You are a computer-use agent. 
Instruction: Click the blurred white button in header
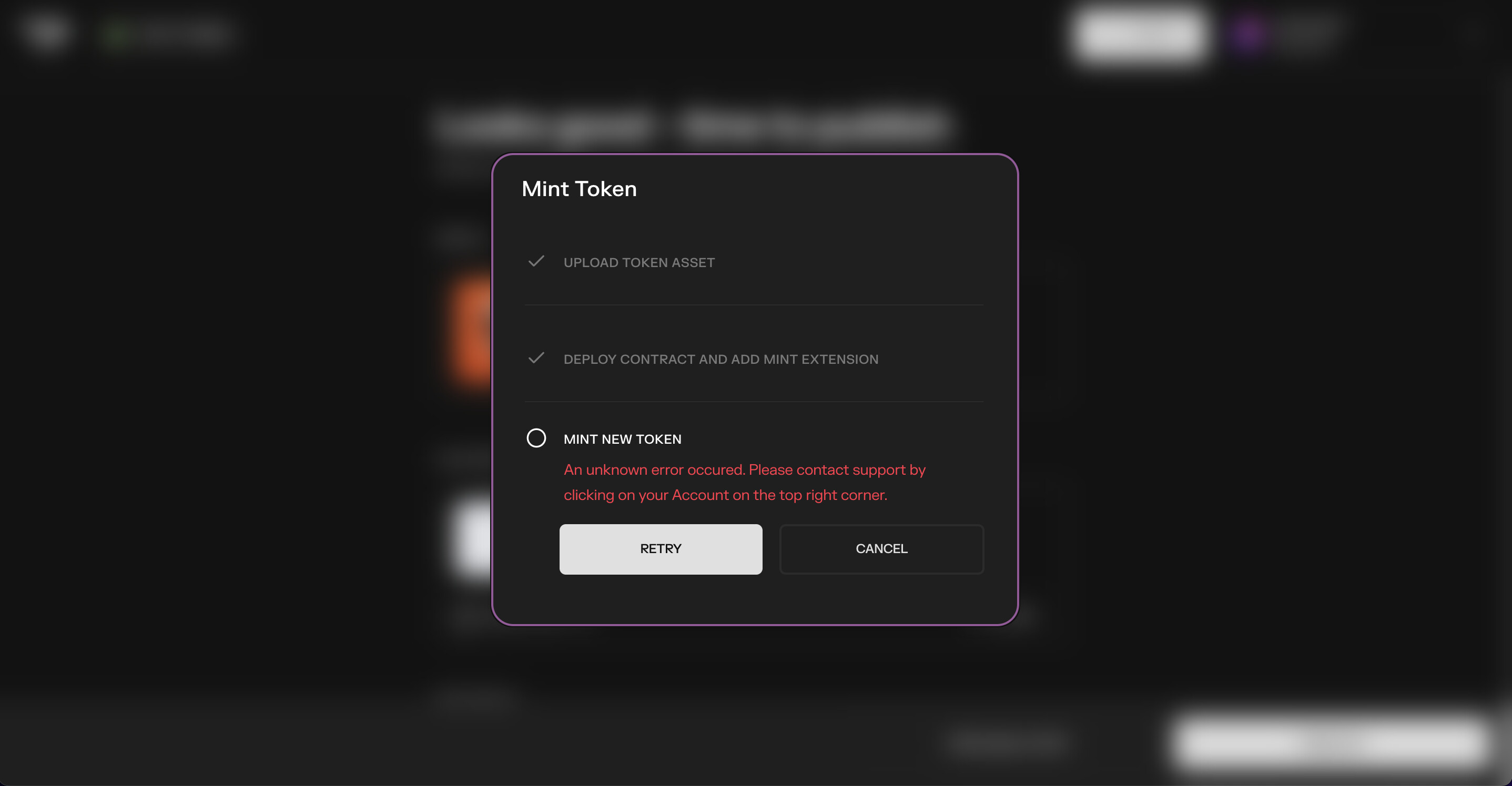(x=1138, y=33)
